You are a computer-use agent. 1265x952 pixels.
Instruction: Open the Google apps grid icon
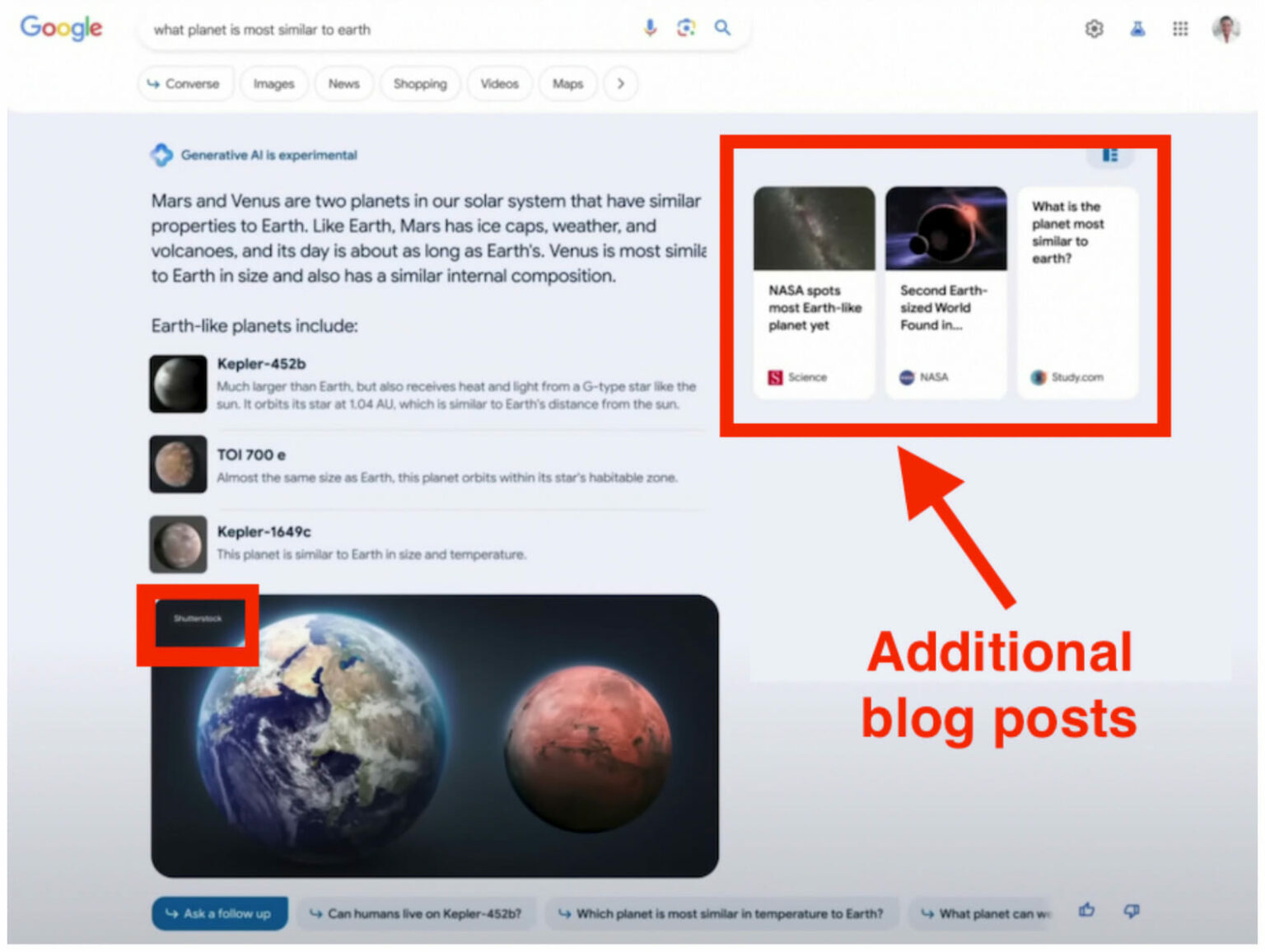tap(1180, 28)
